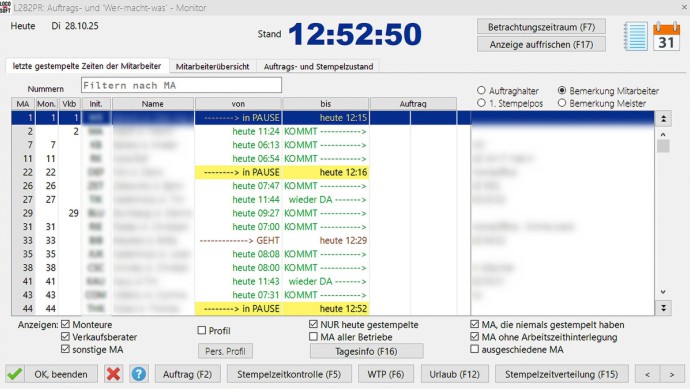Open Stempelzeitkontrolle (F5)

point(289,374)
